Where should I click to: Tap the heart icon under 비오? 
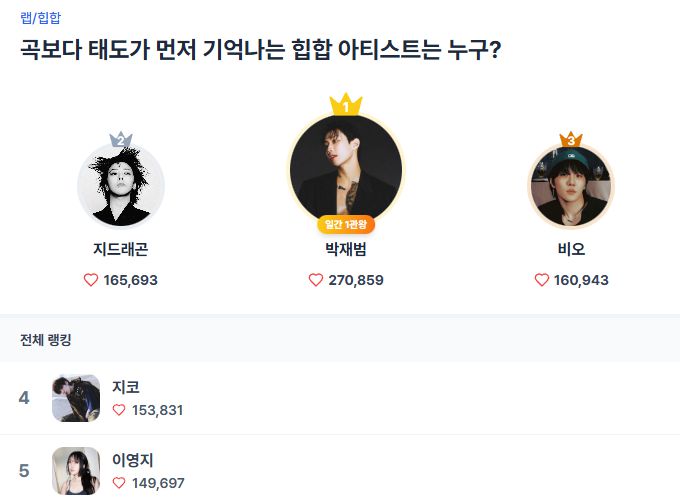542,280
